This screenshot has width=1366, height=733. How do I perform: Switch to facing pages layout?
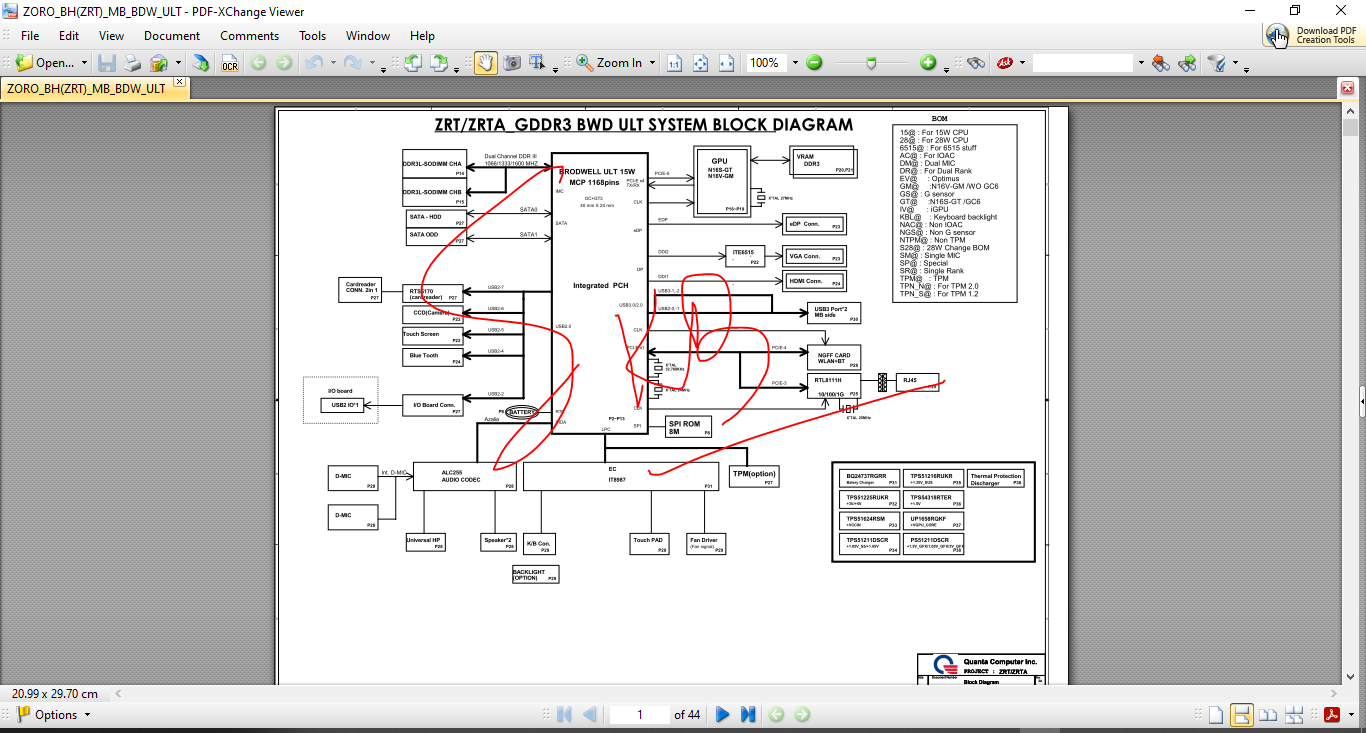pos(1268,714)
